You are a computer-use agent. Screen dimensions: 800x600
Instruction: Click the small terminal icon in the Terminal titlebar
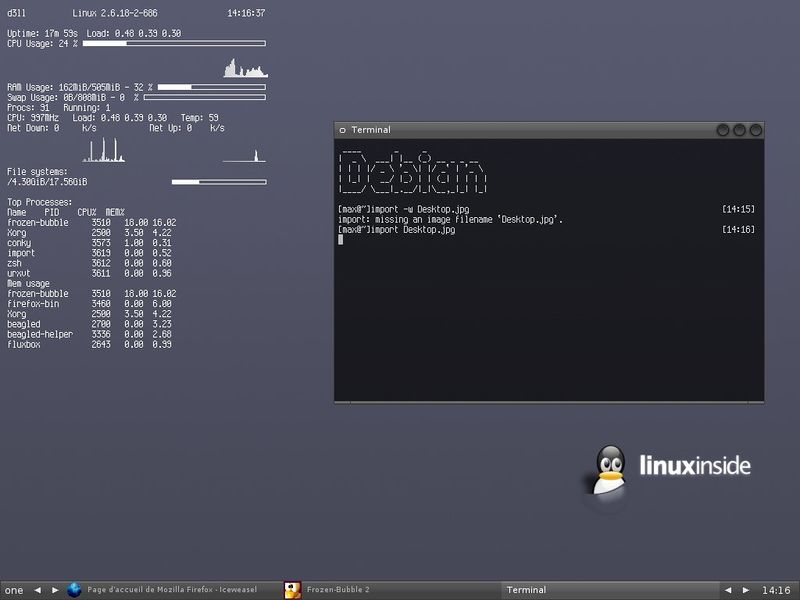[x=344, y=130]
